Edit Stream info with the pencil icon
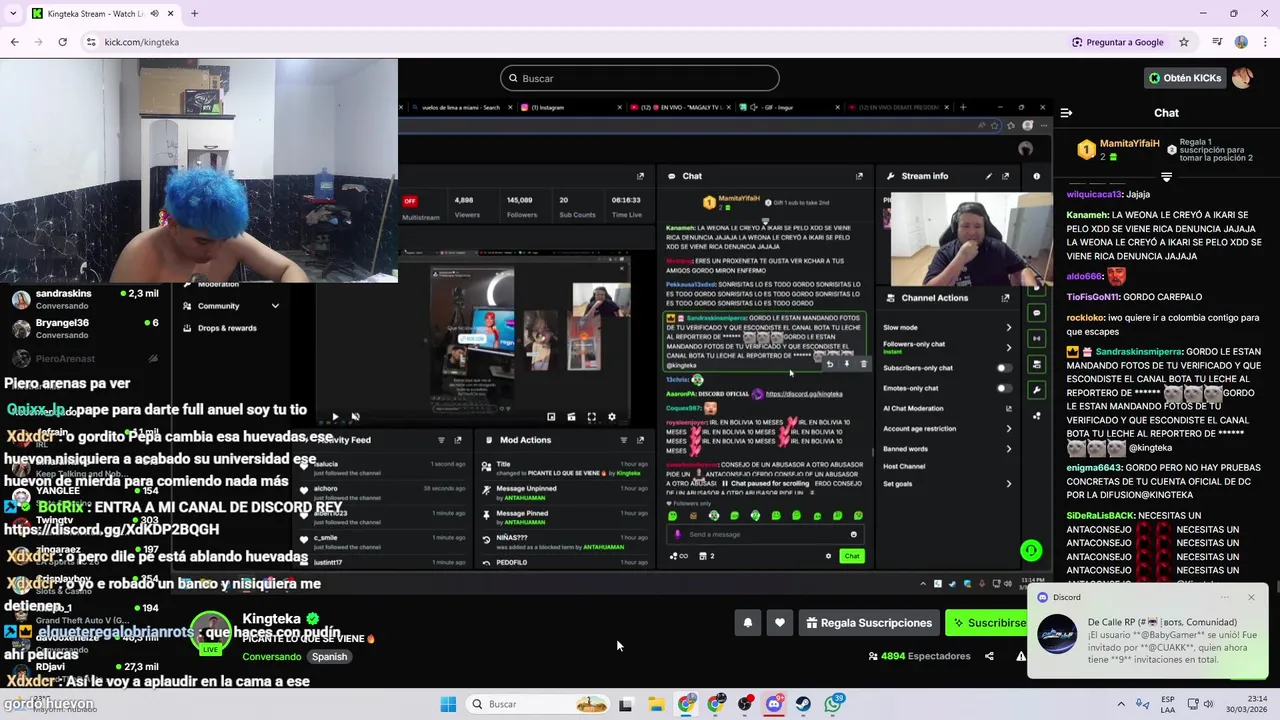 tap(989, 176)
